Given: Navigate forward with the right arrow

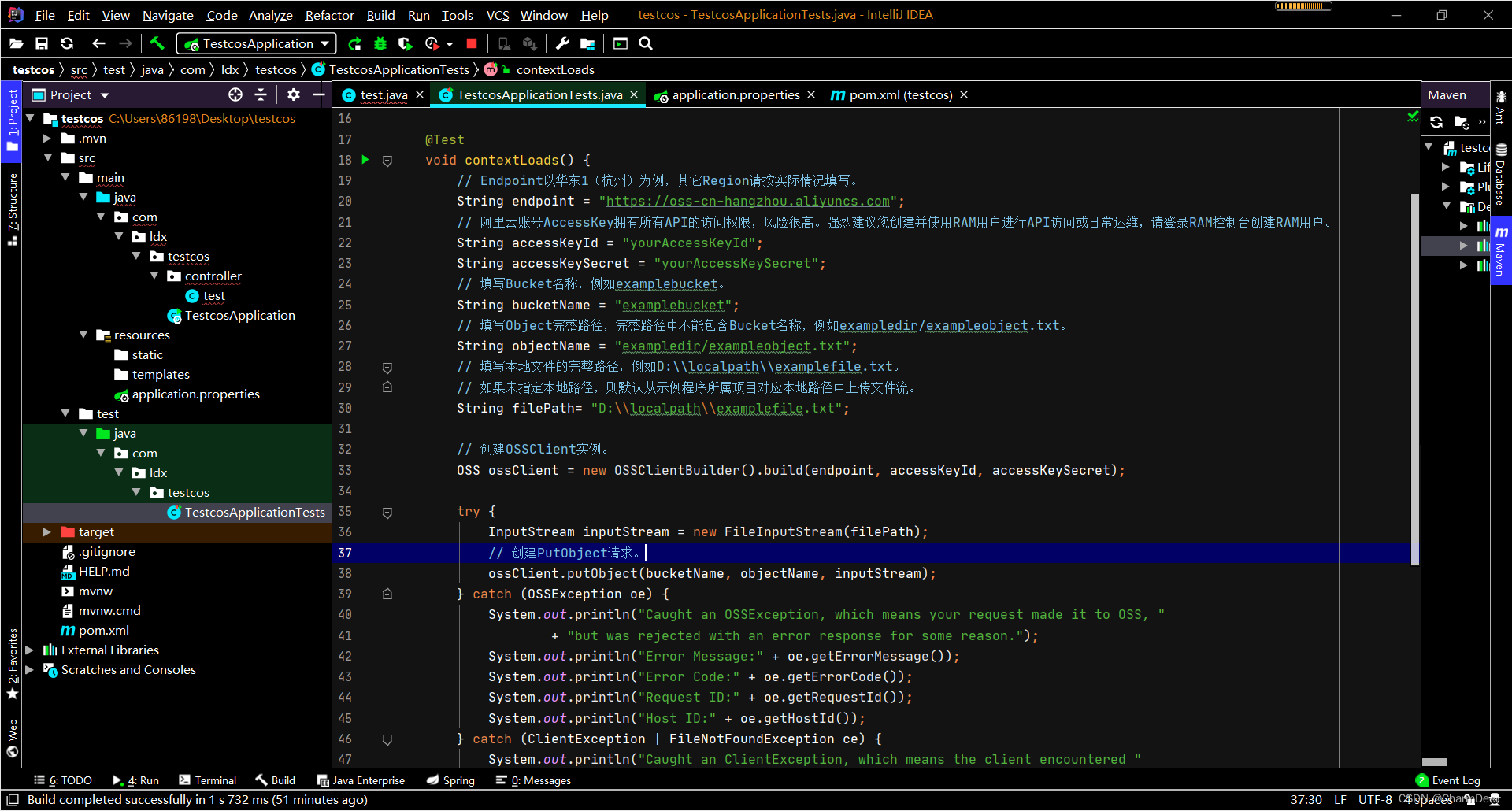Looking at the screenshot, I should [x=125, y=44].
